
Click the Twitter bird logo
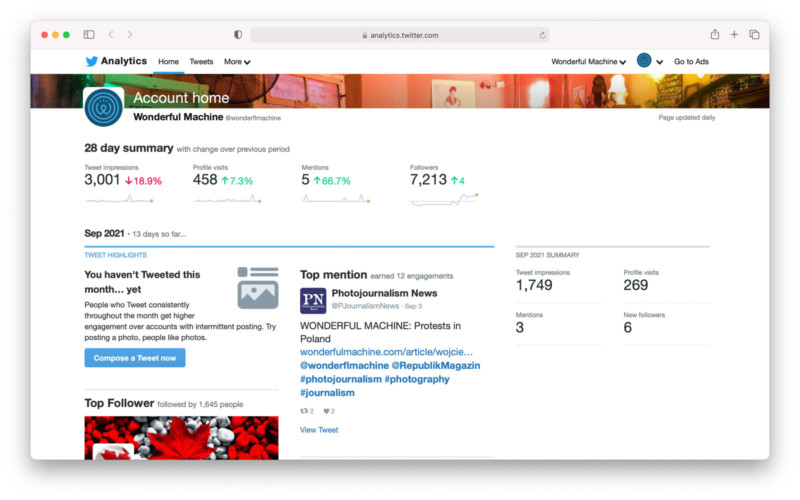91,61
